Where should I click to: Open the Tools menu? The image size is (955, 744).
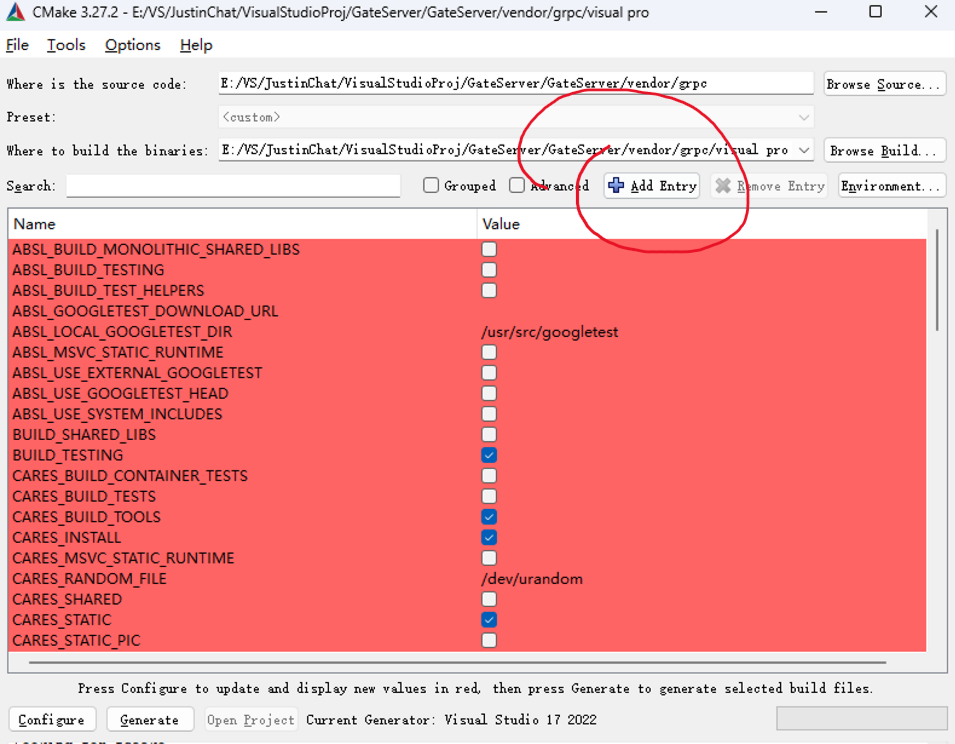click(65, 45)
